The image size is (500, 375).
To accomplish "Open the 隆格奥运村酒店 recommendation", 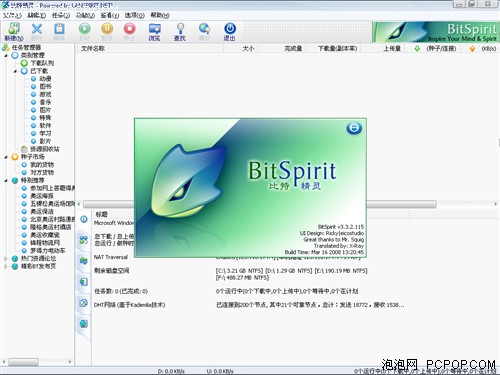I will tap(51, 227).
